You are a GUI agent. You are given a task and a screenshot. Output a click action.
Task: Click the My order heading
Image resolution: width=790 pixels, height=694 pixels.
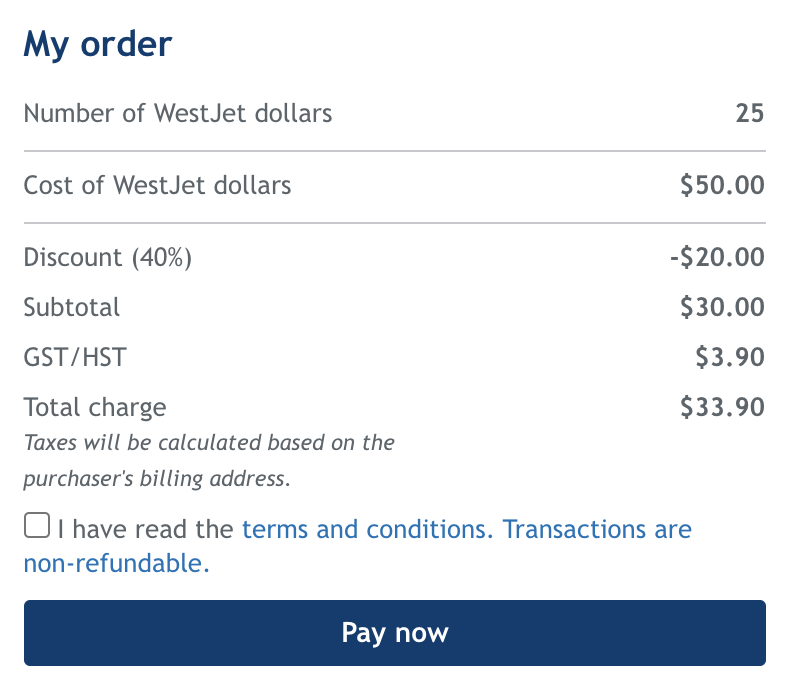[98, 45]
